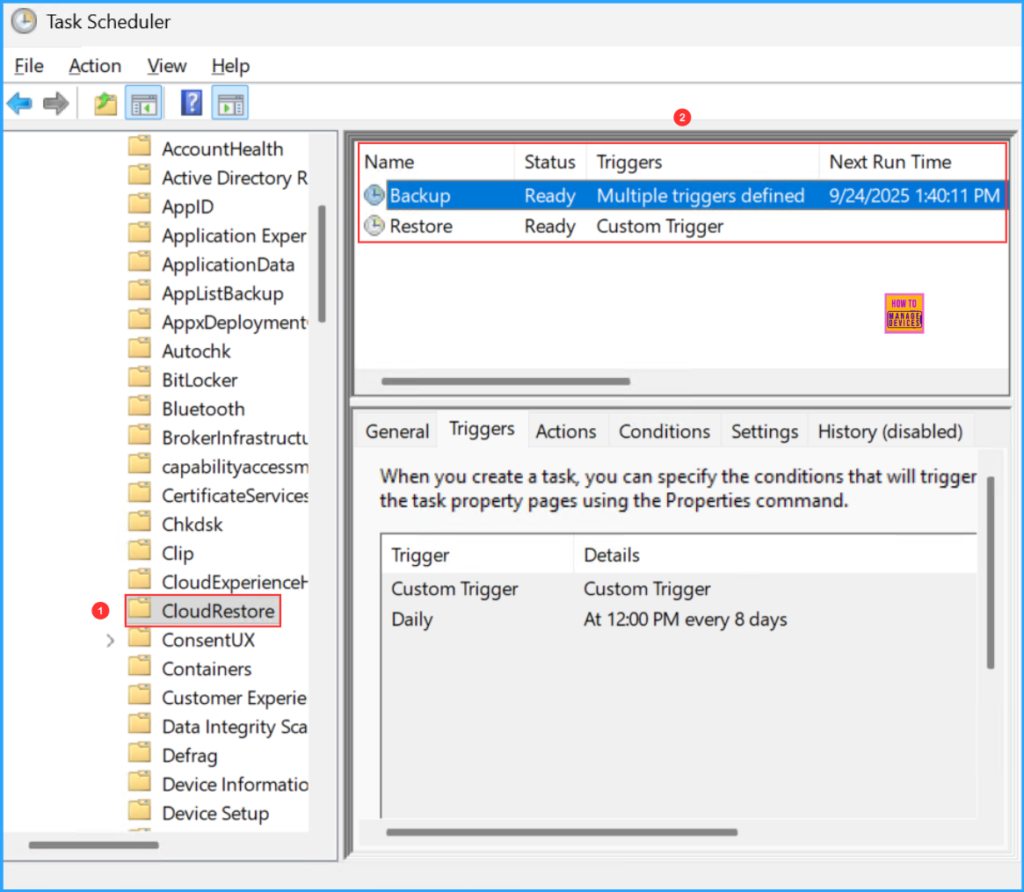Screen dimensions: 1024x892
Task: Click the ConsentUX folder icon
Action: [140, 637]
